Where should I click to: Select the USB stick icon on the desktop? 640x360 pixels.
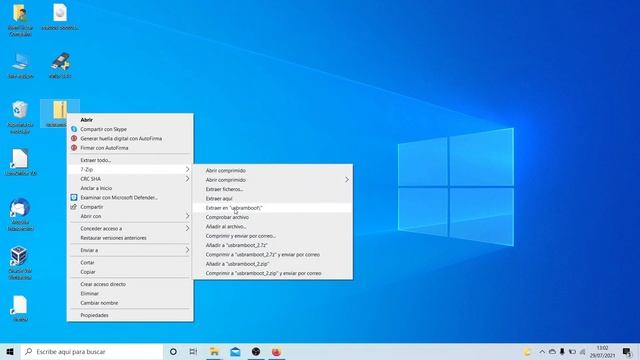pos(60,62)
